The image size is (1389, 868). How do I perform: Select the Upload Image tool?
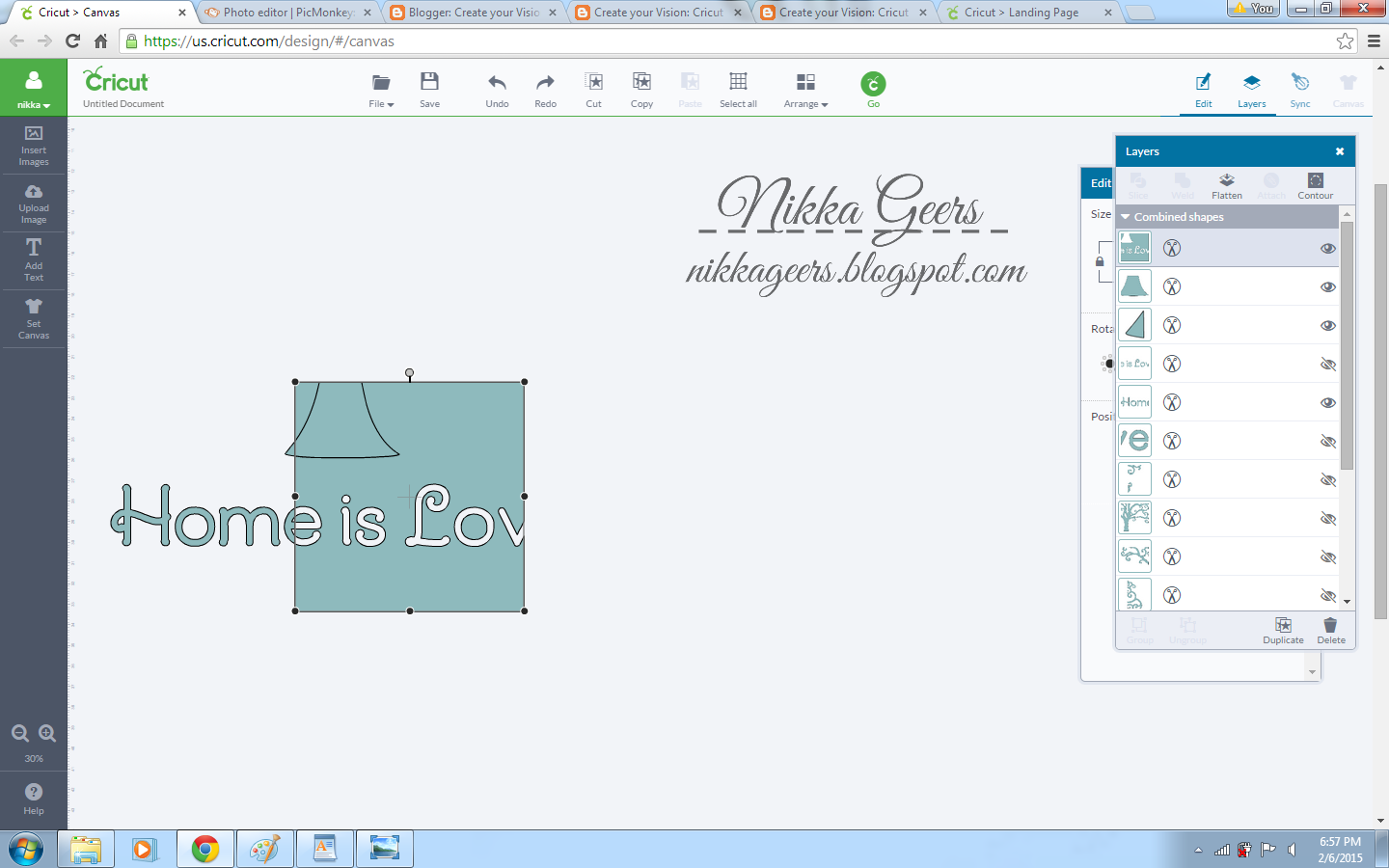click(x=34, y=203)
